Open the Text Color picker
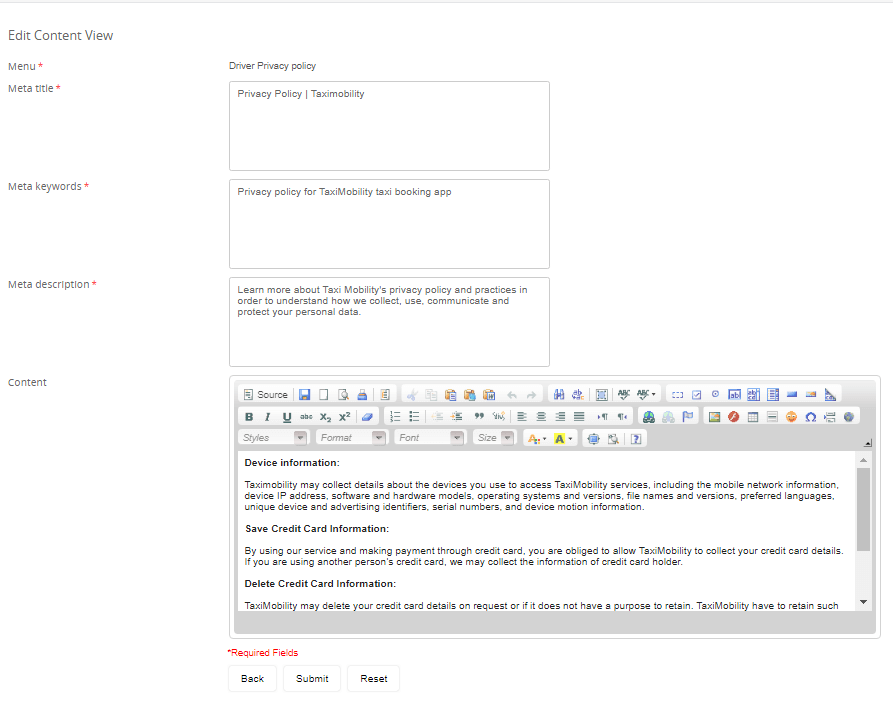The width and height of the screenshot is (893, 706). 536,438
